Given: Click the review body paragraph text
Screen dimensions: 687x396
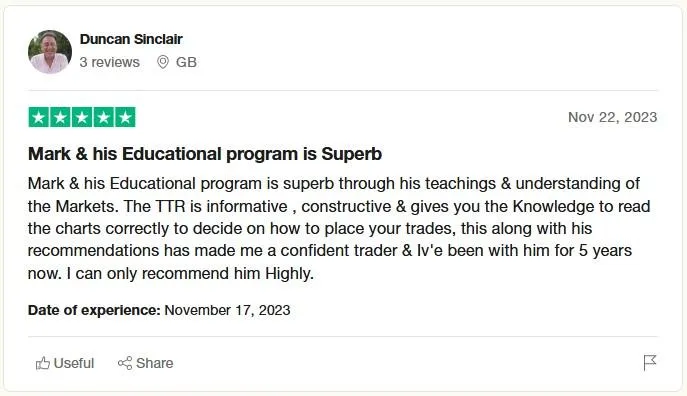Looking at the screenshot, I should coord(339,228).
